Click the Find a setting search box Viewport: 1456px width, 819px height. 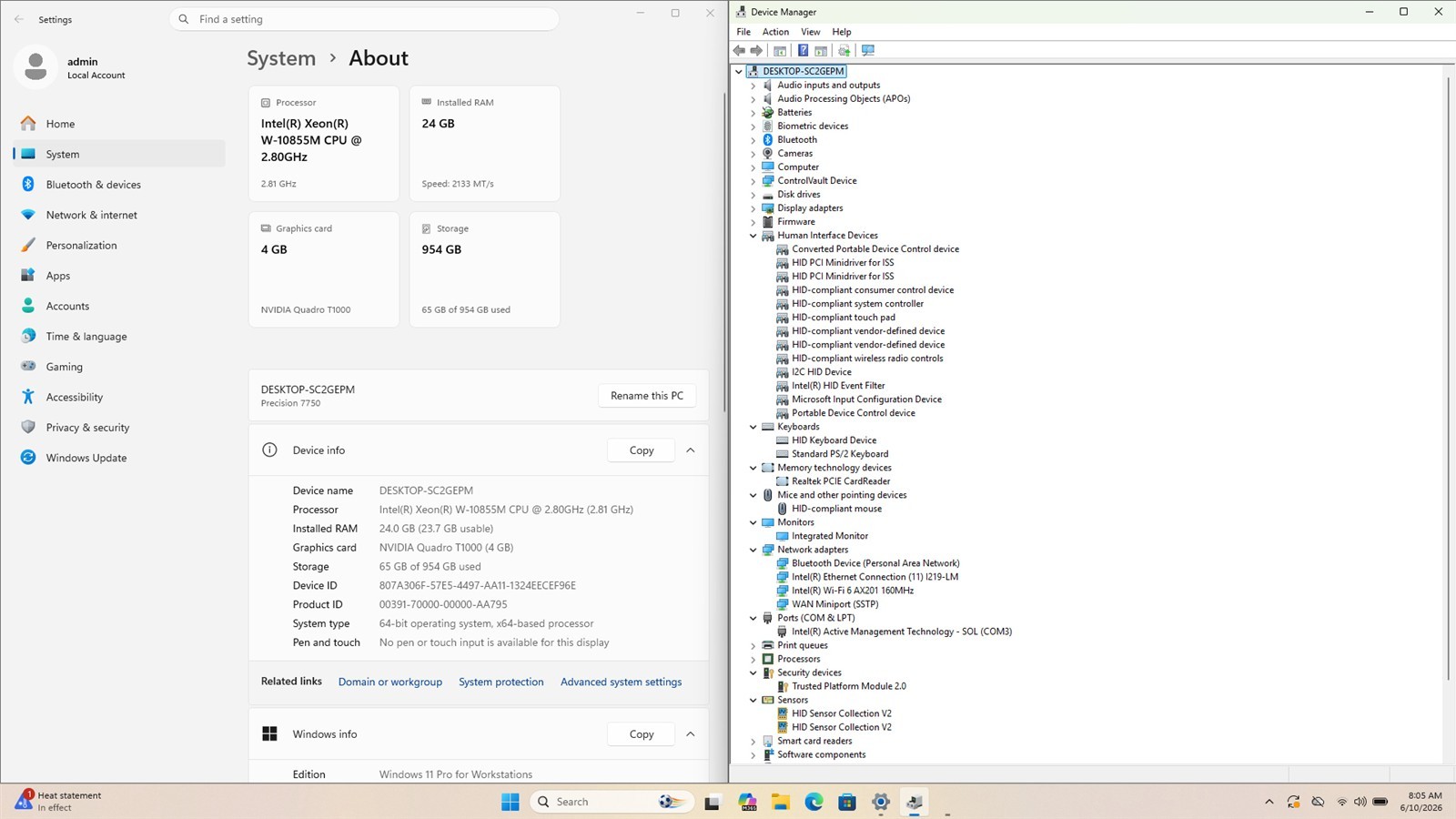364,19
